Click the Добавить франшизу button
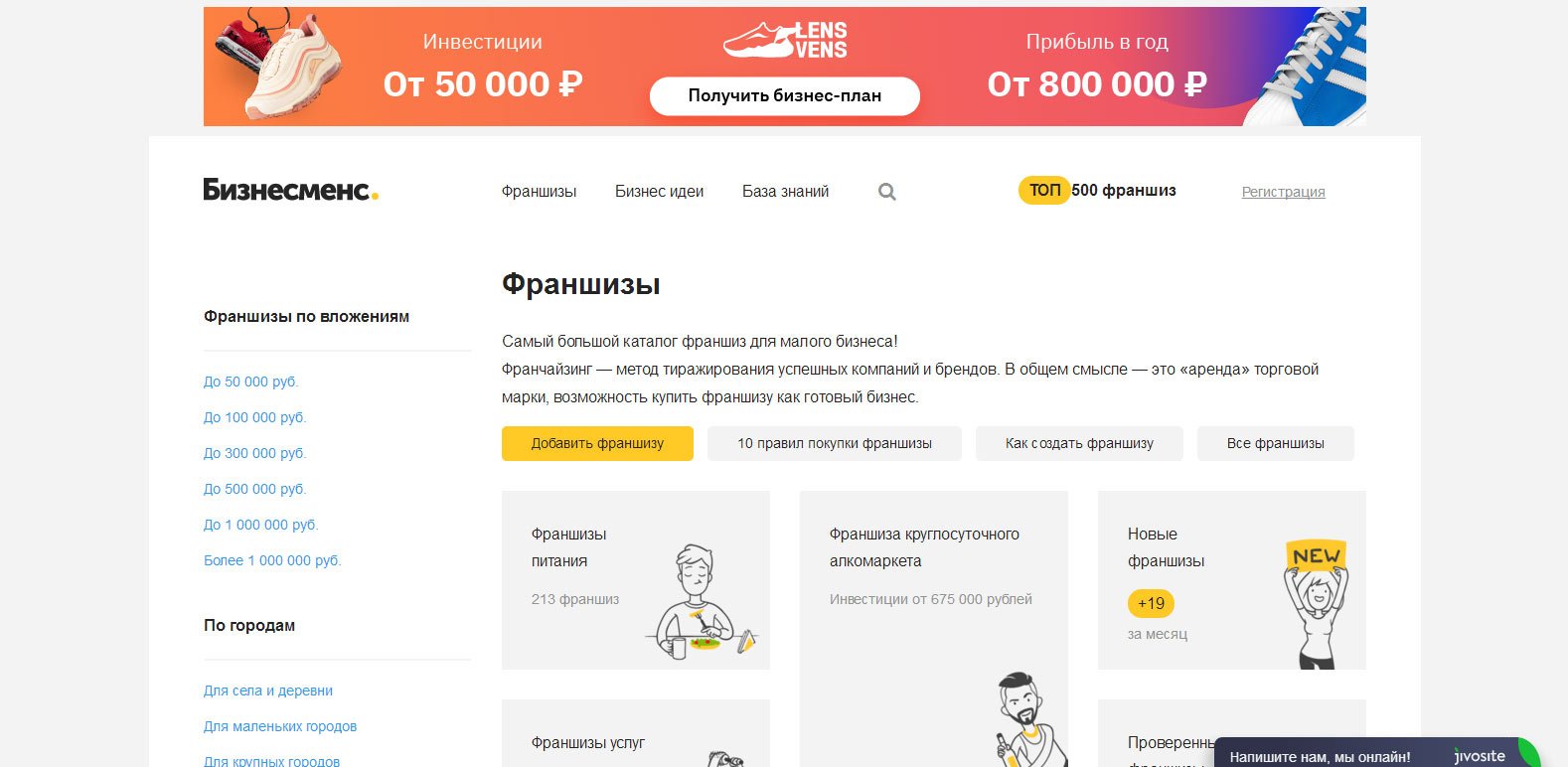 click(x=597, y=443)
